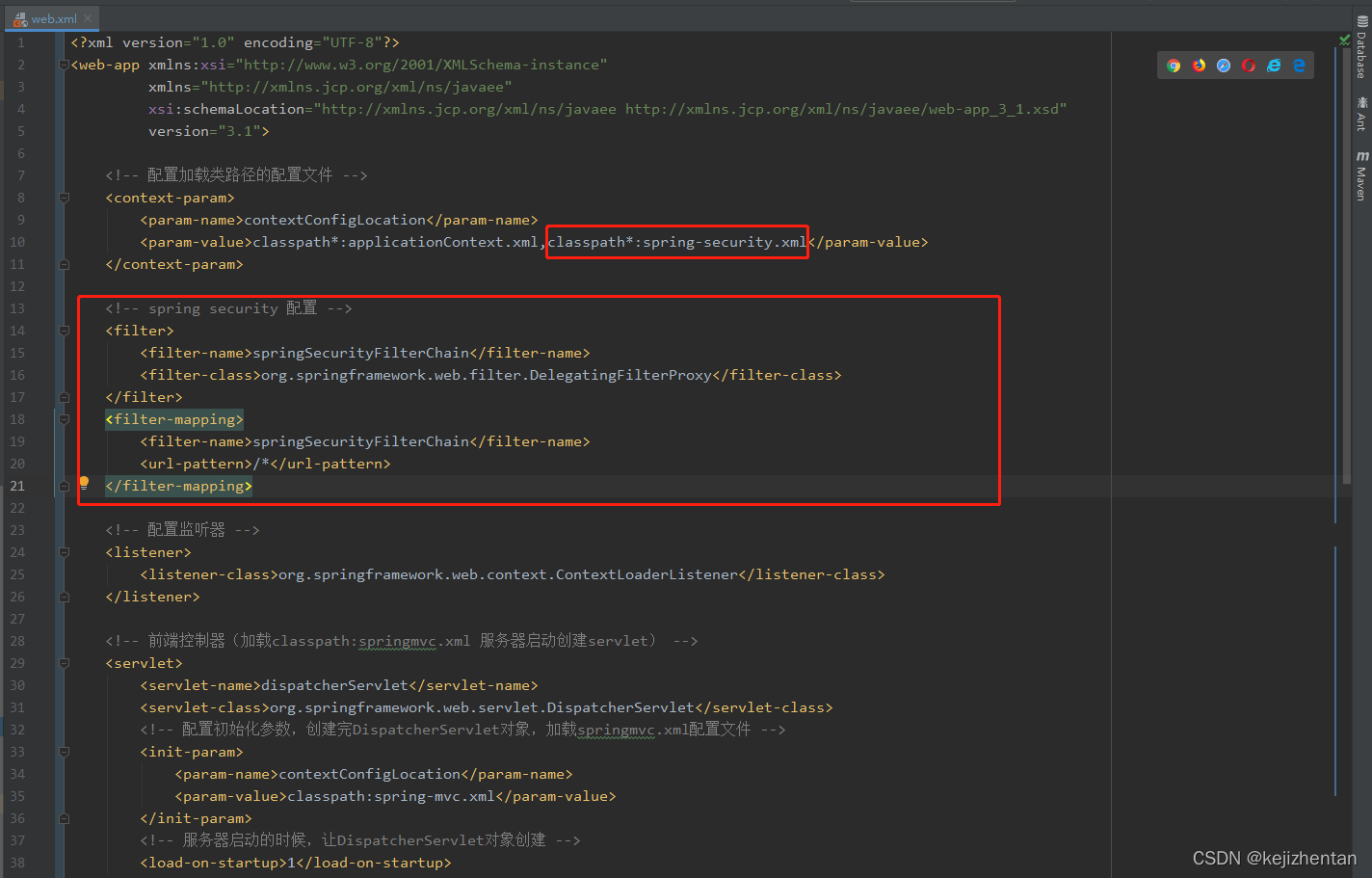Collapse the opening init-param fold marker
Screen dimensions: 1372x878
(64, 752)
